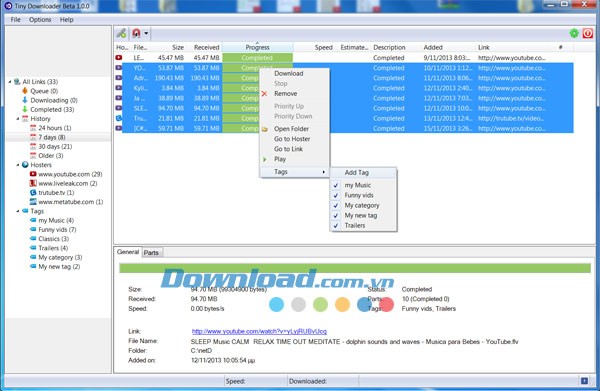Uncheck the Funny vids tag in submenu
The width and height of the screenshot is (600, 391).
pos(336,195)
